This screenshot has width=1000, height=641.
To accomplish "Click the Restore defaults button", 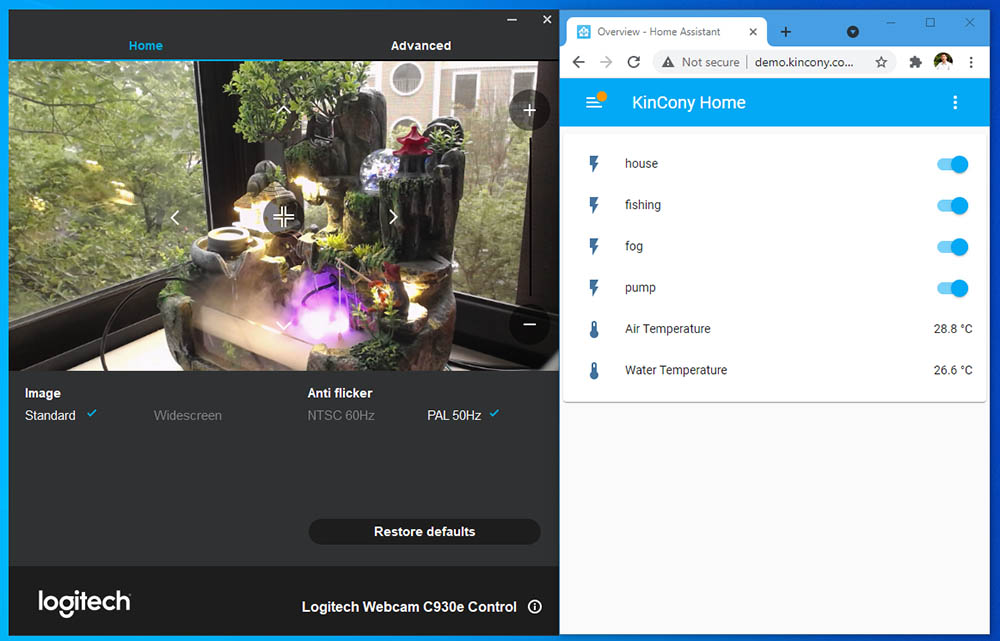I will (x=424, y=532).
